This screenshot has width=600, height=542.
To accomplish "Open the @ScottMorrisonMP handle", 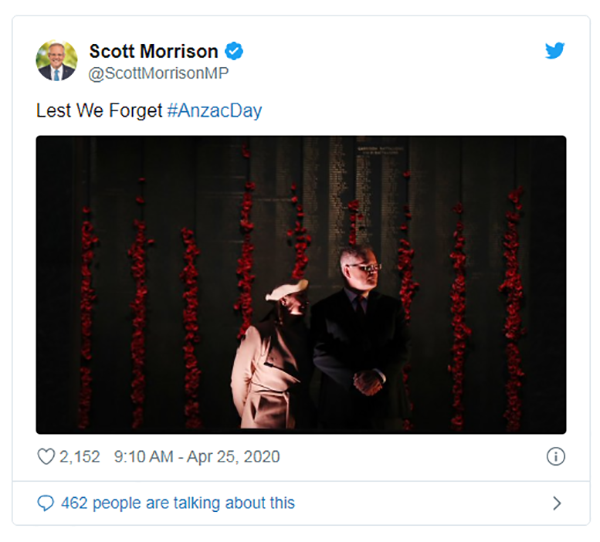I will tap(158, 73).
